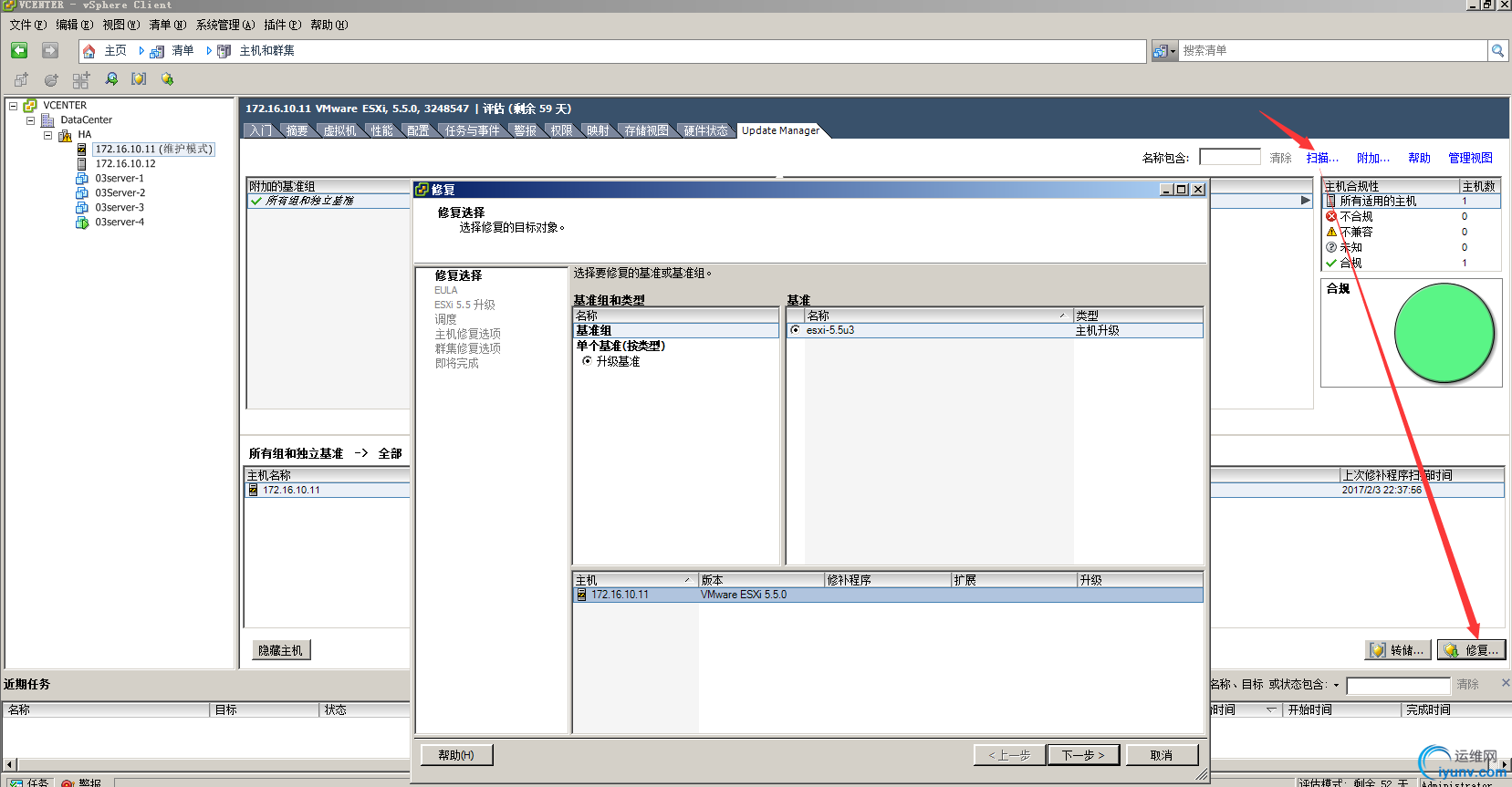Viewport: 1512px width, 787px height.
Task: Click the yellow warning incompatible (不兼容) icon
Action: coord(1331,232)
